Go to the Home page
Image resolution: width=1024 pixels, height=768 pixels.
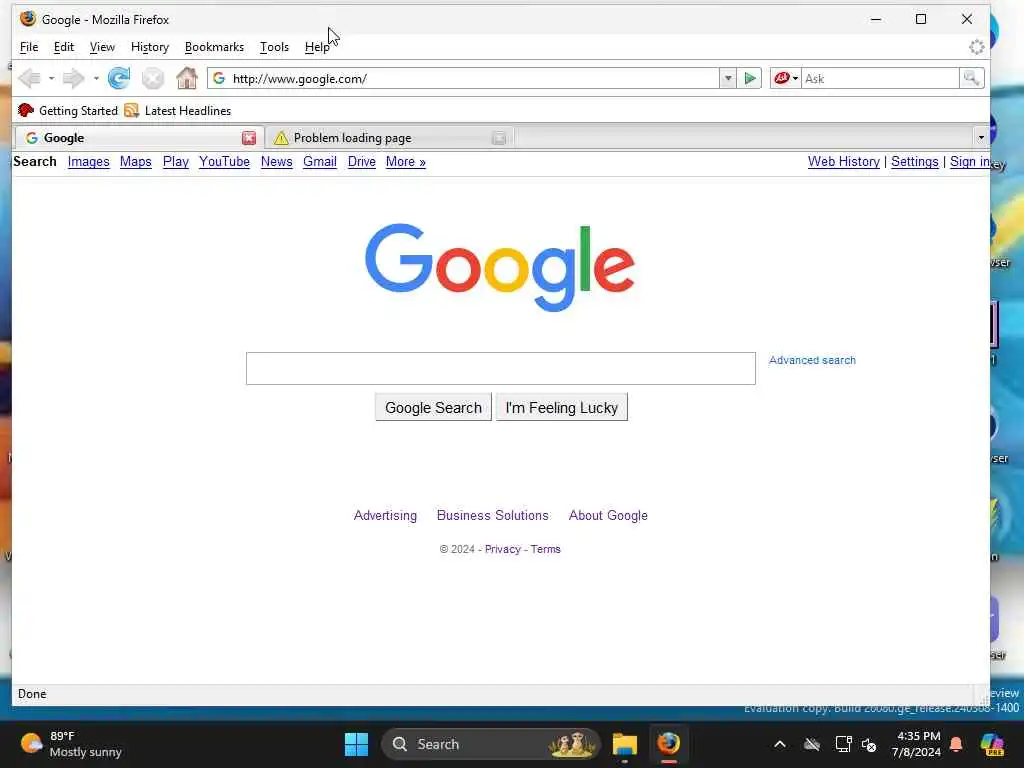pyautogui.click(x=187, y=78)
